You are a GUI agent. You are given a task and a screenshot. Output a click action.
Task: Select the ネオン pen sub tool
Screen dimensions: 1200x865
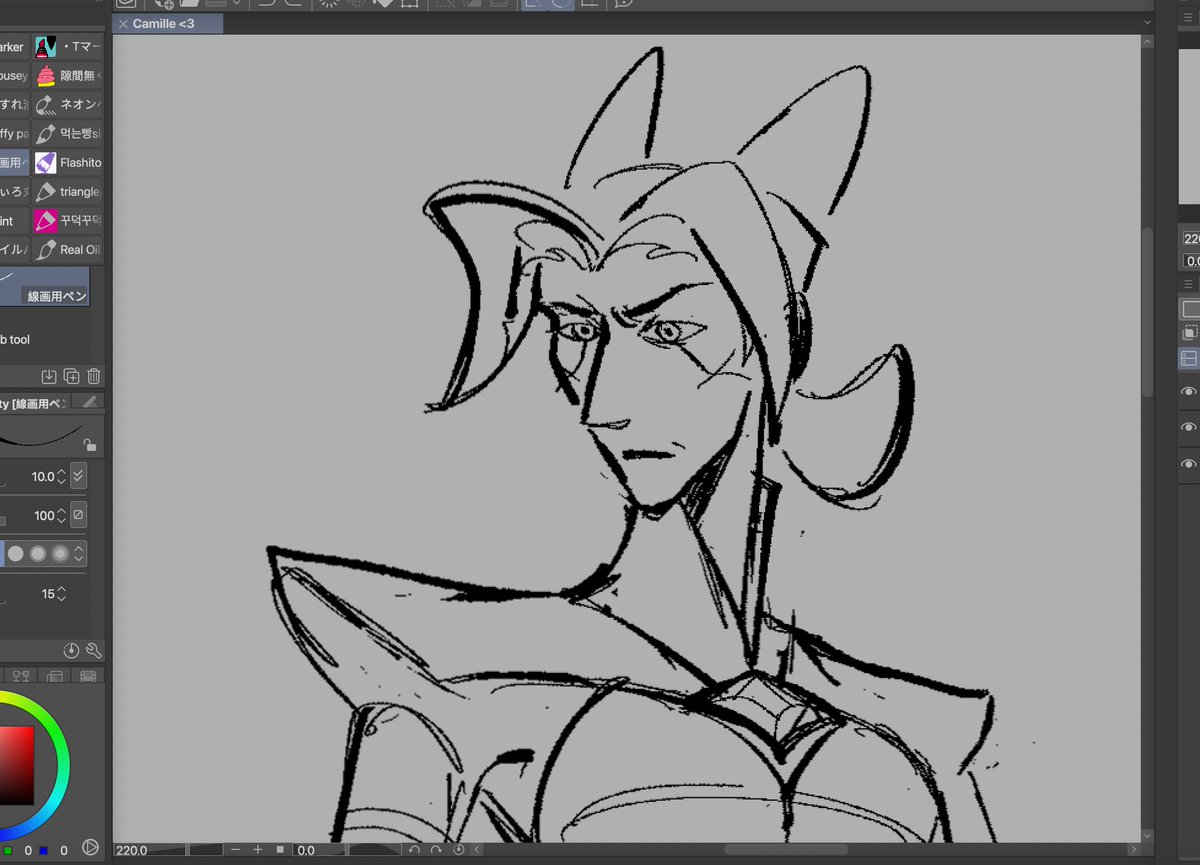pos(67,105)
